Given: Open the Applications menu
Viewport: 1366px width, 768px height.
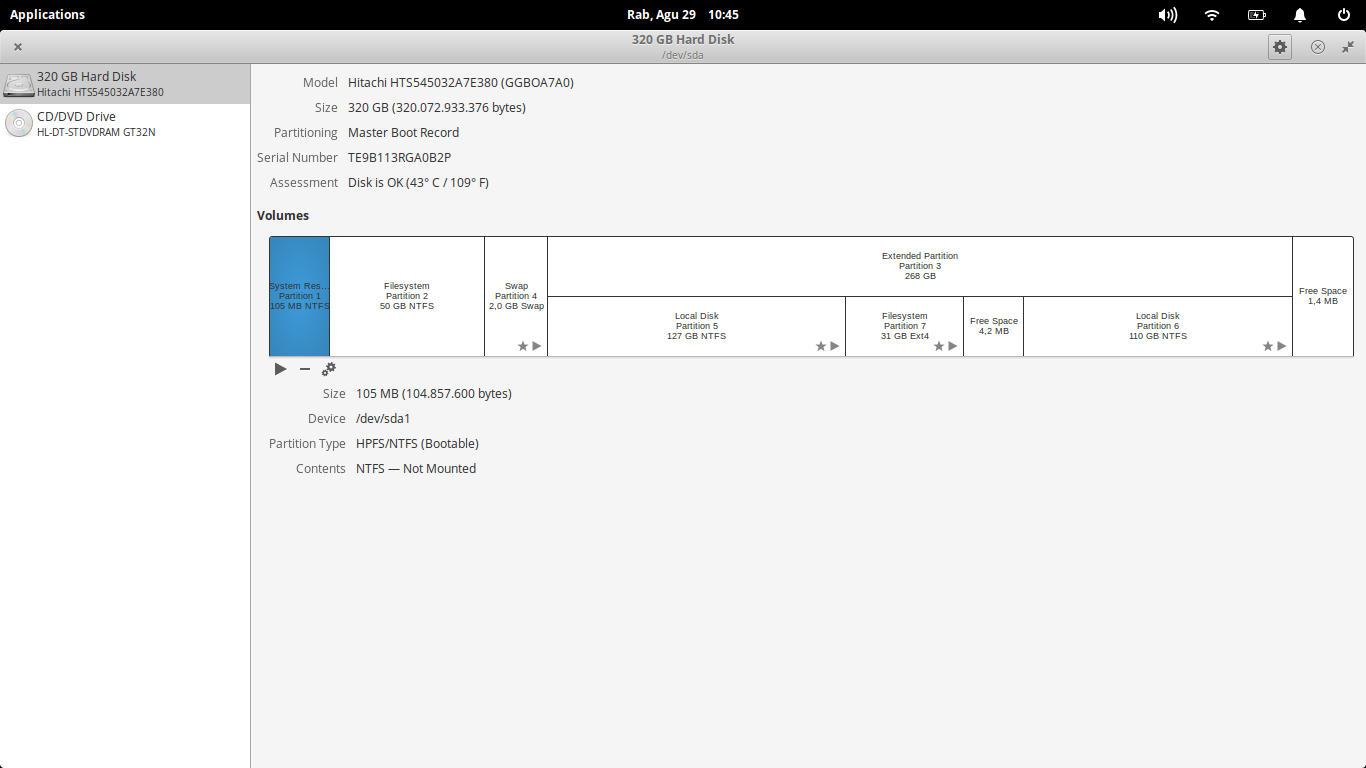Looking at the screenshot, I should (x=47, y=15).
